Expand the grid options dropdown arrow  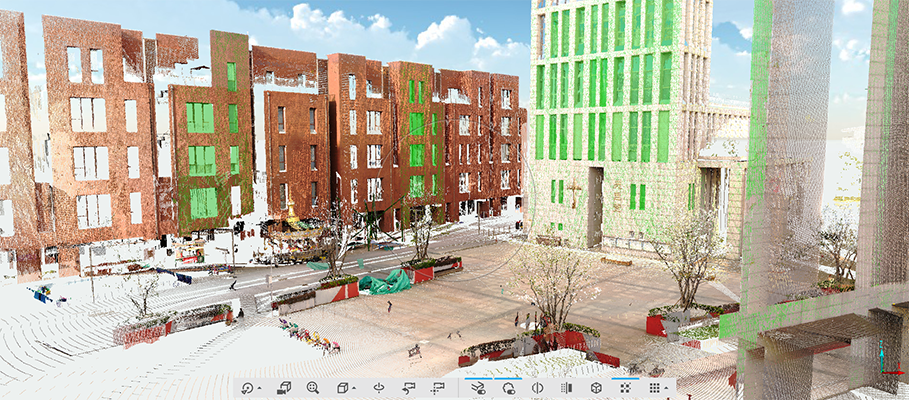[667, 389]
